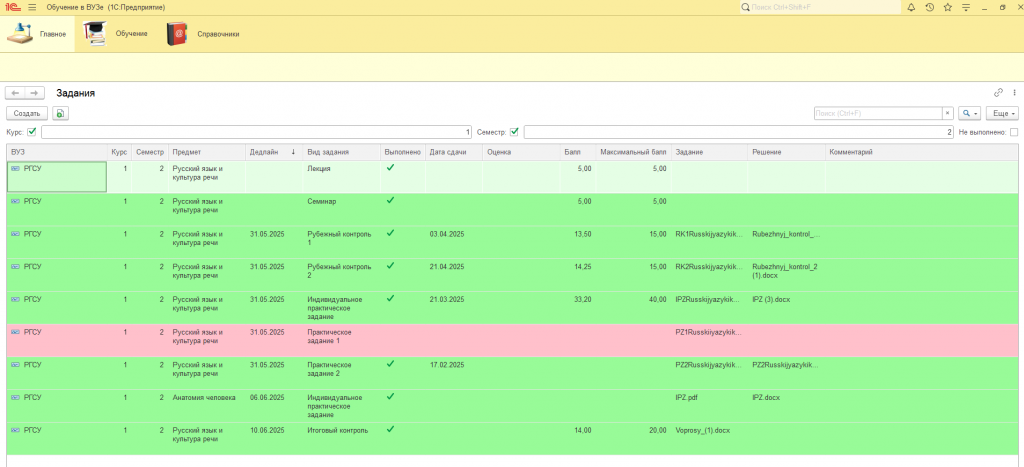The height and width of the screenshot is (467, 1024).
Task: Open the service and settings menu icon
Action: pos(966,7)
